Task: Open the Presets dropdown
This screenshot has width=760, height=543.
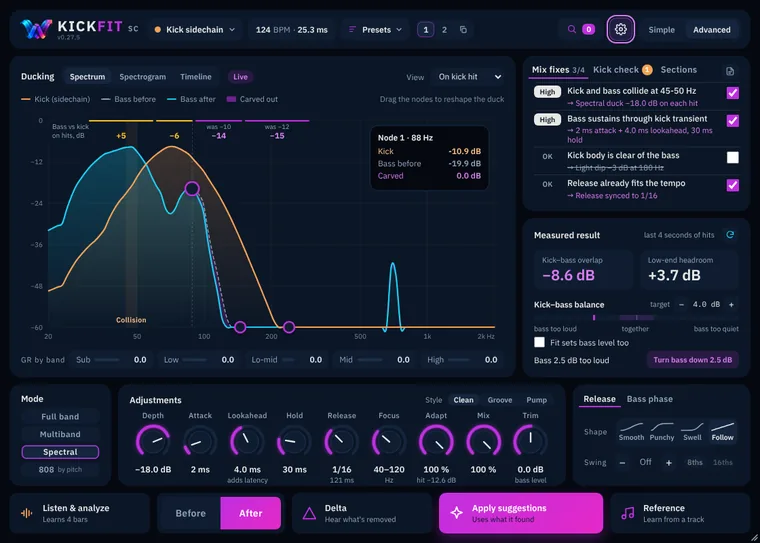Action: [375, 30]
